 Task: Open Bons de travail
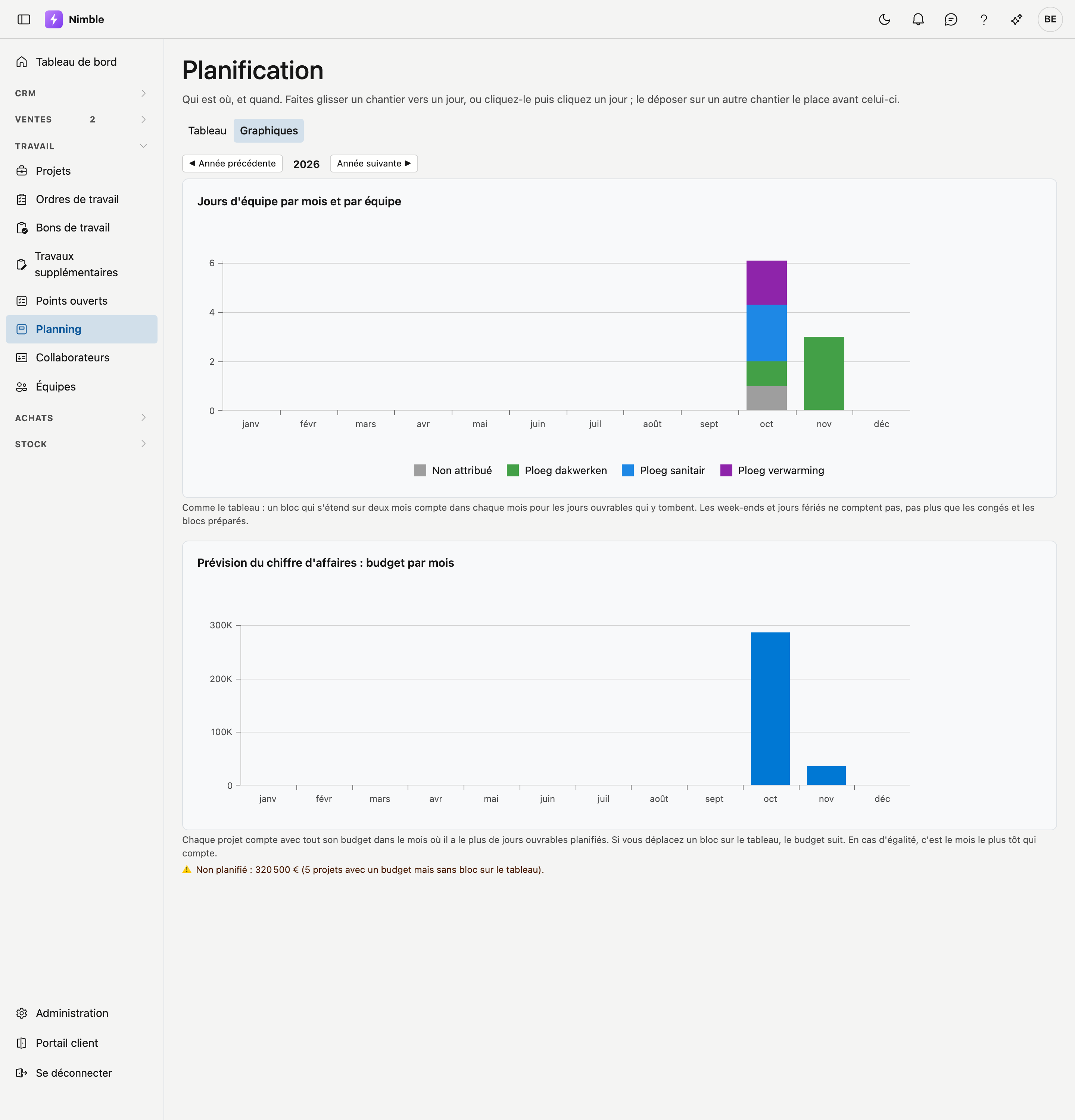pos(81,228)
